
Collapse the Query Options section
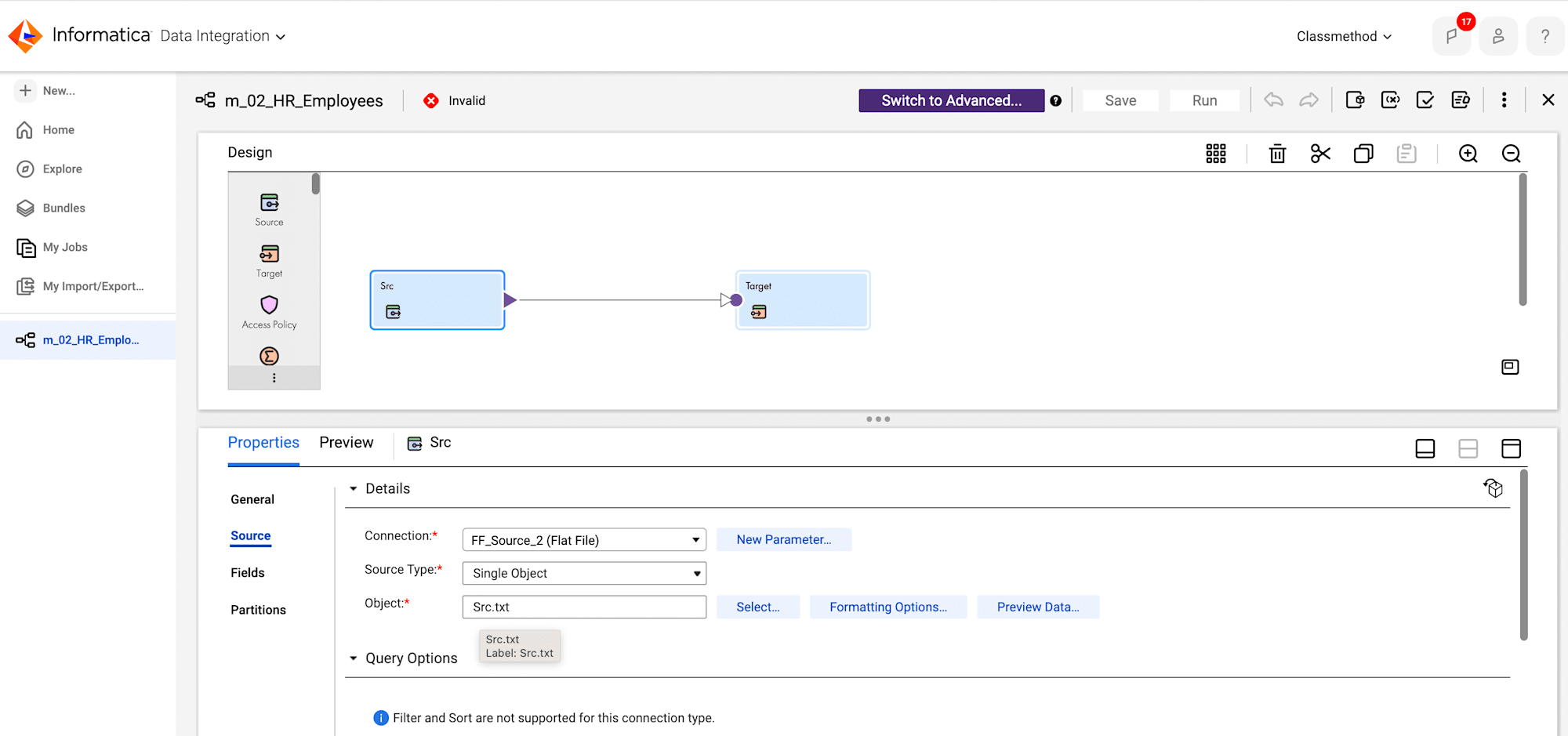[x=354, y=658]
